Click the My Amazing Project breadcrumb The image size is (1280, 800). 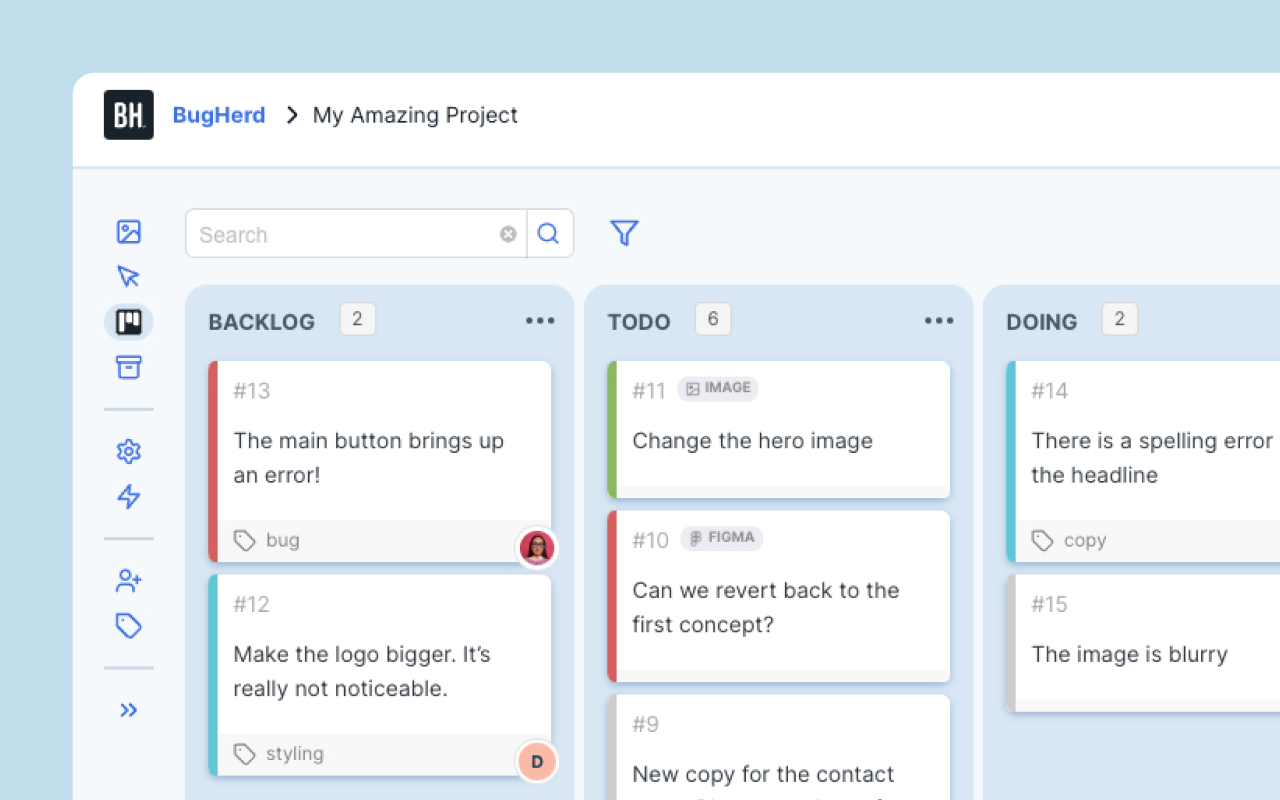415,115
